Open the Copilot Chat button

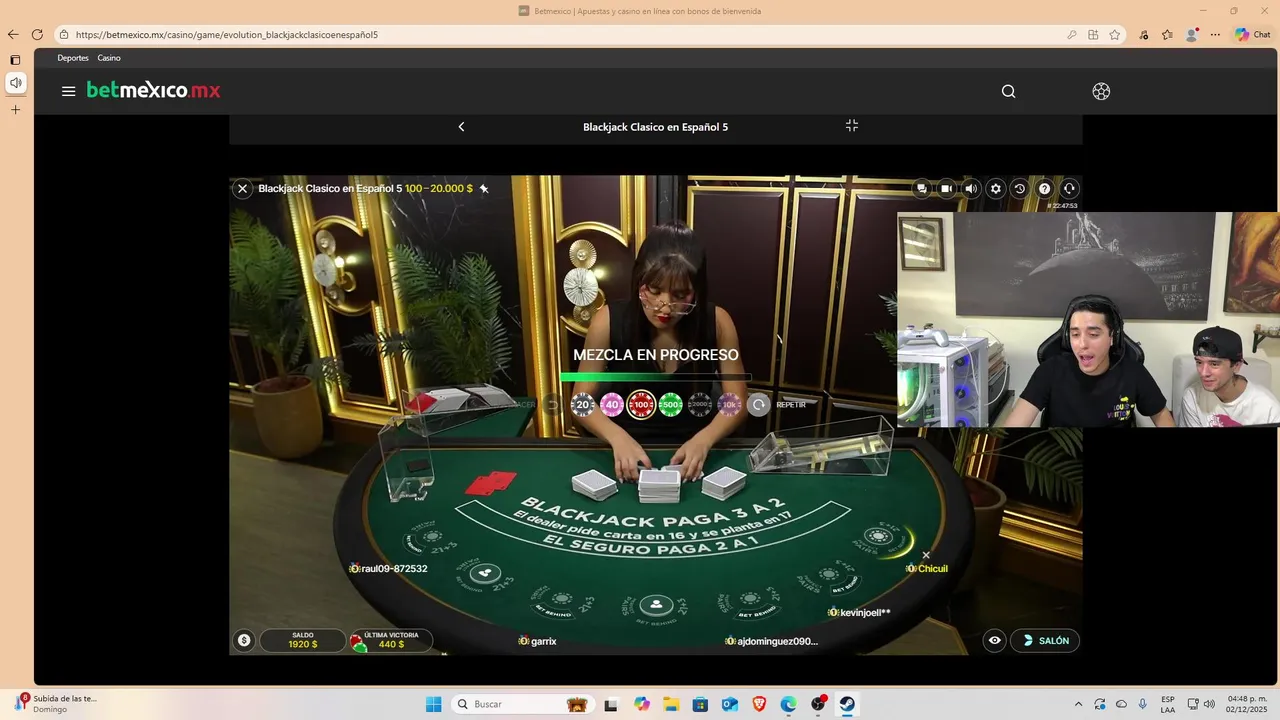click(x=1253, y=34)
